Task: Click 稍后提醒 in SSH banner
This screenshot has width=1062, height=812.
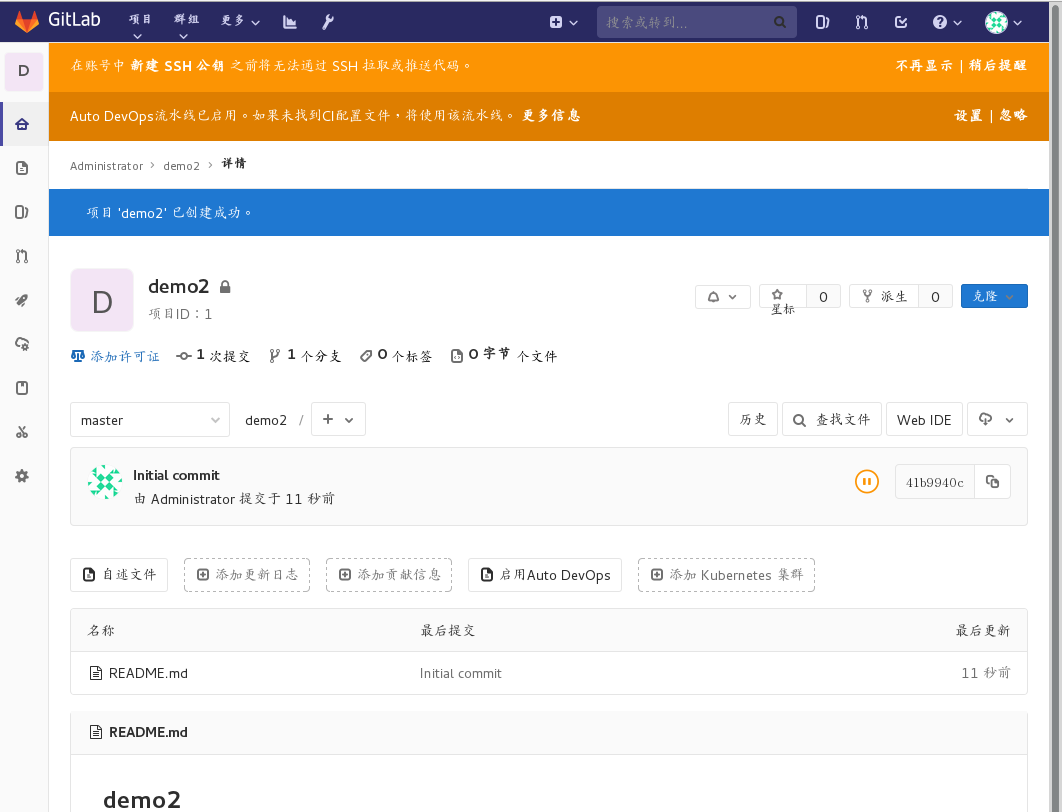Action: [998, 66]
